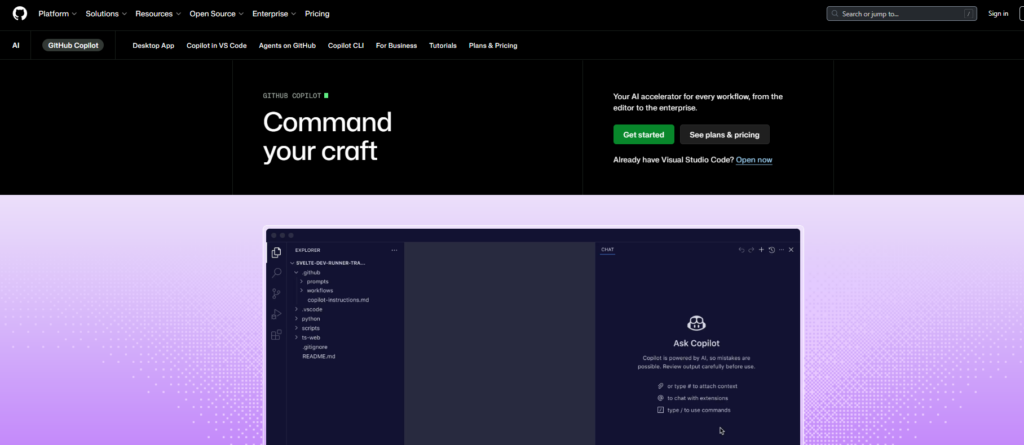
Task: Open Extensions icon in editor sidebar
Action: 276,335
